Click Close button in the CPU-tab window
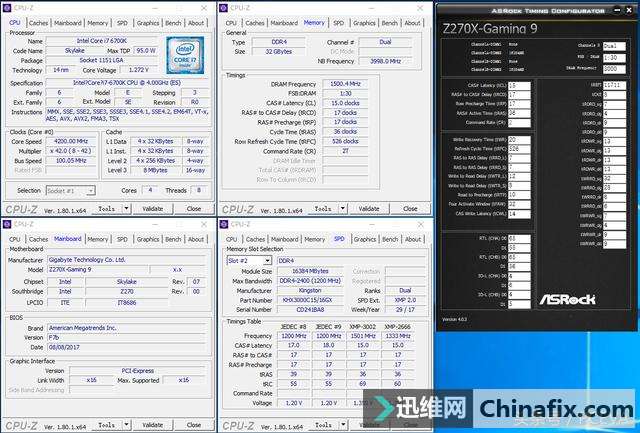Screen dimensions: 640x433 [x=194, y=209]
